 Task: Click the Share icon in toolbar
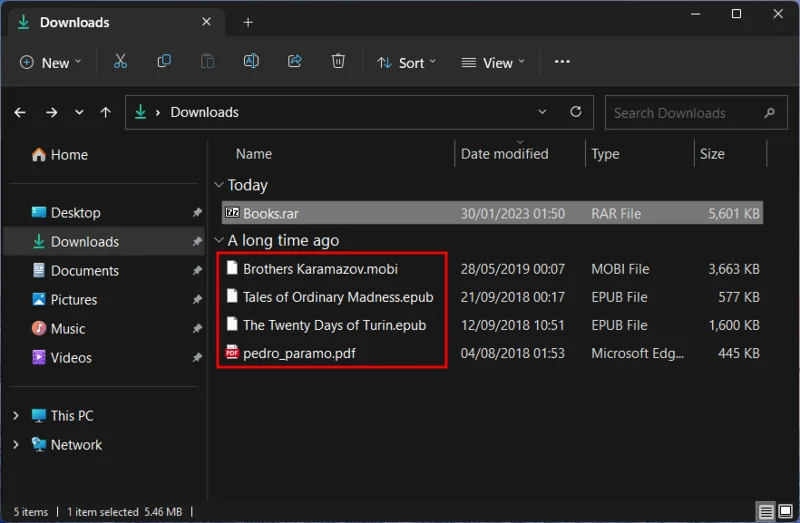click(x=295, y=62)
